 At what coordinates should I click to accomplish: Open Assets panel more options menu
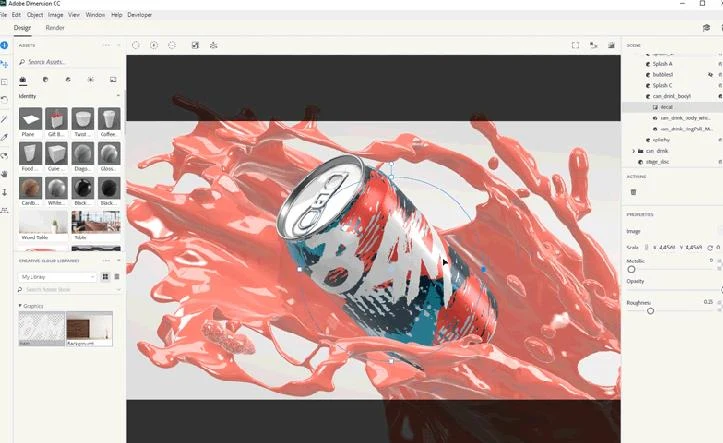click(x=107, y=45)
